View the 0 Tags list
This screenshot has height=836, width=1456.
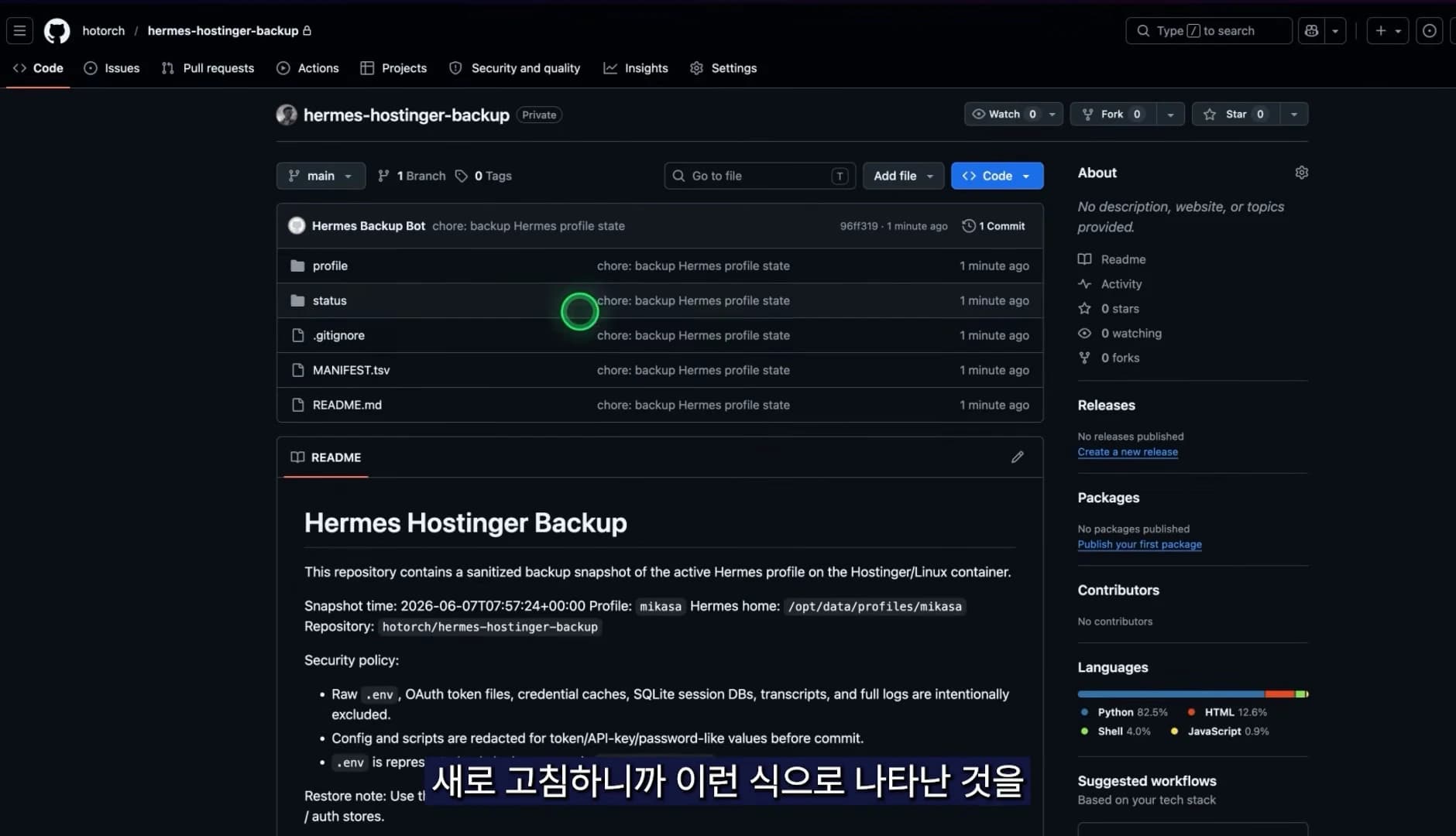[483, 176]
